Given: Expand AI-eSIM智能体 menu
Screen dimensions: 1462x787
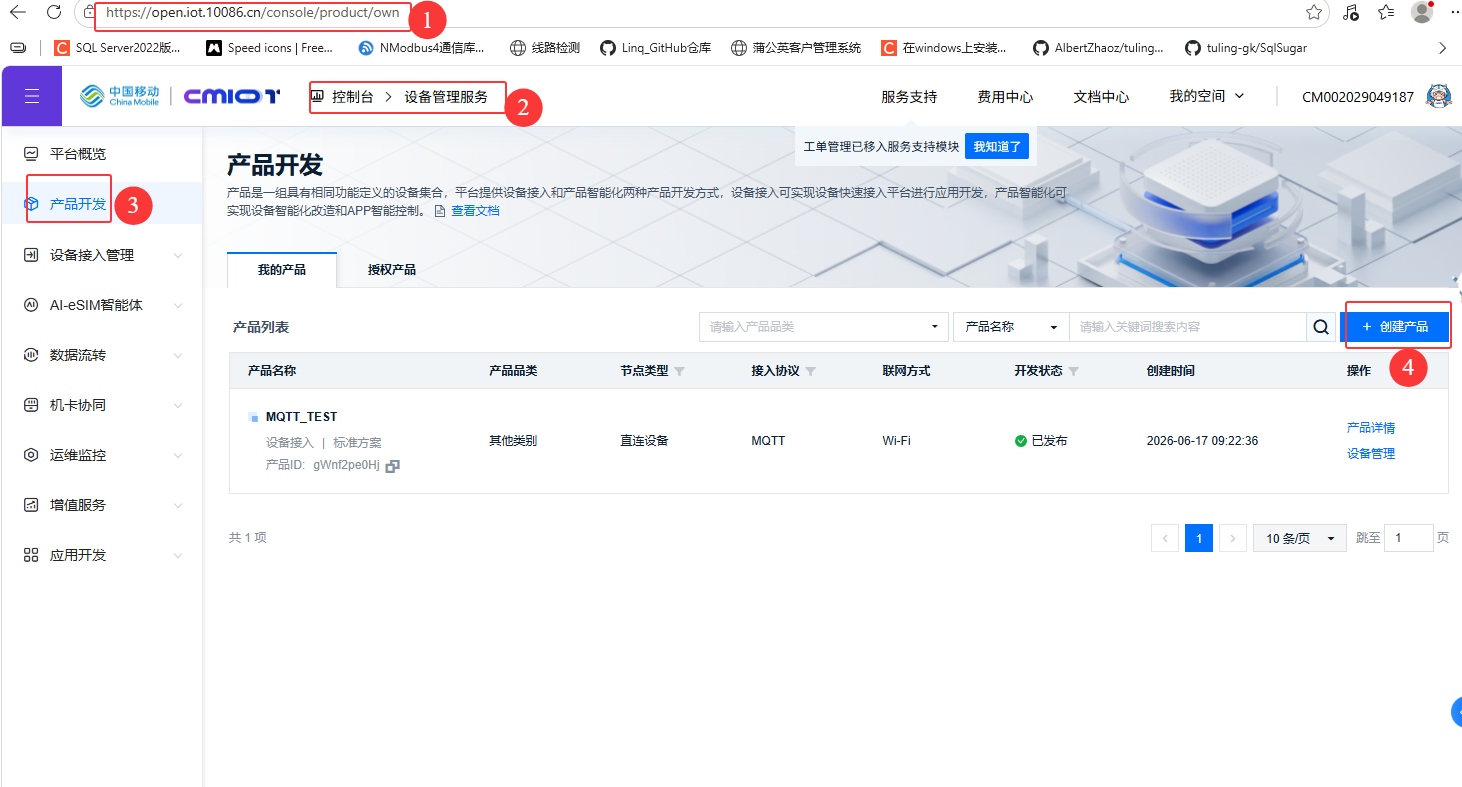Looking at the screenshot, I should click(x=101, y=305).
